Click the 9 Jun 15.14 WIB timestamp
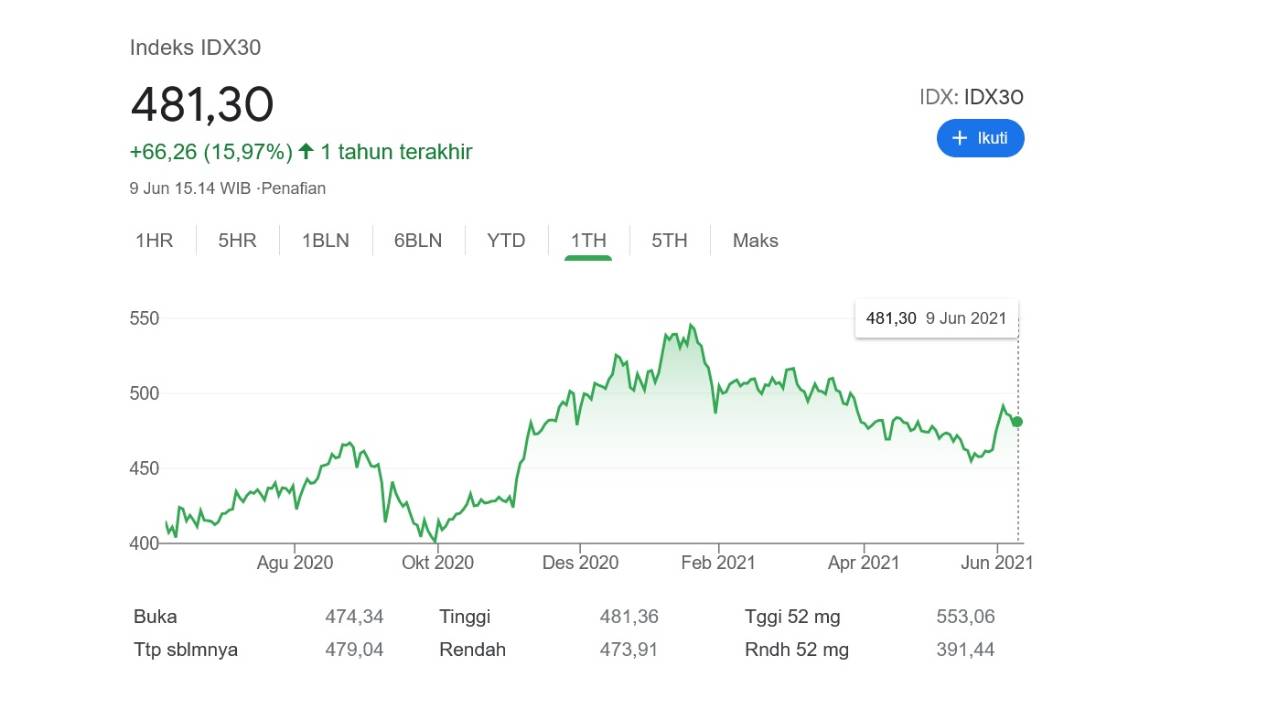Screen dimensions: 1280x720 190,188
